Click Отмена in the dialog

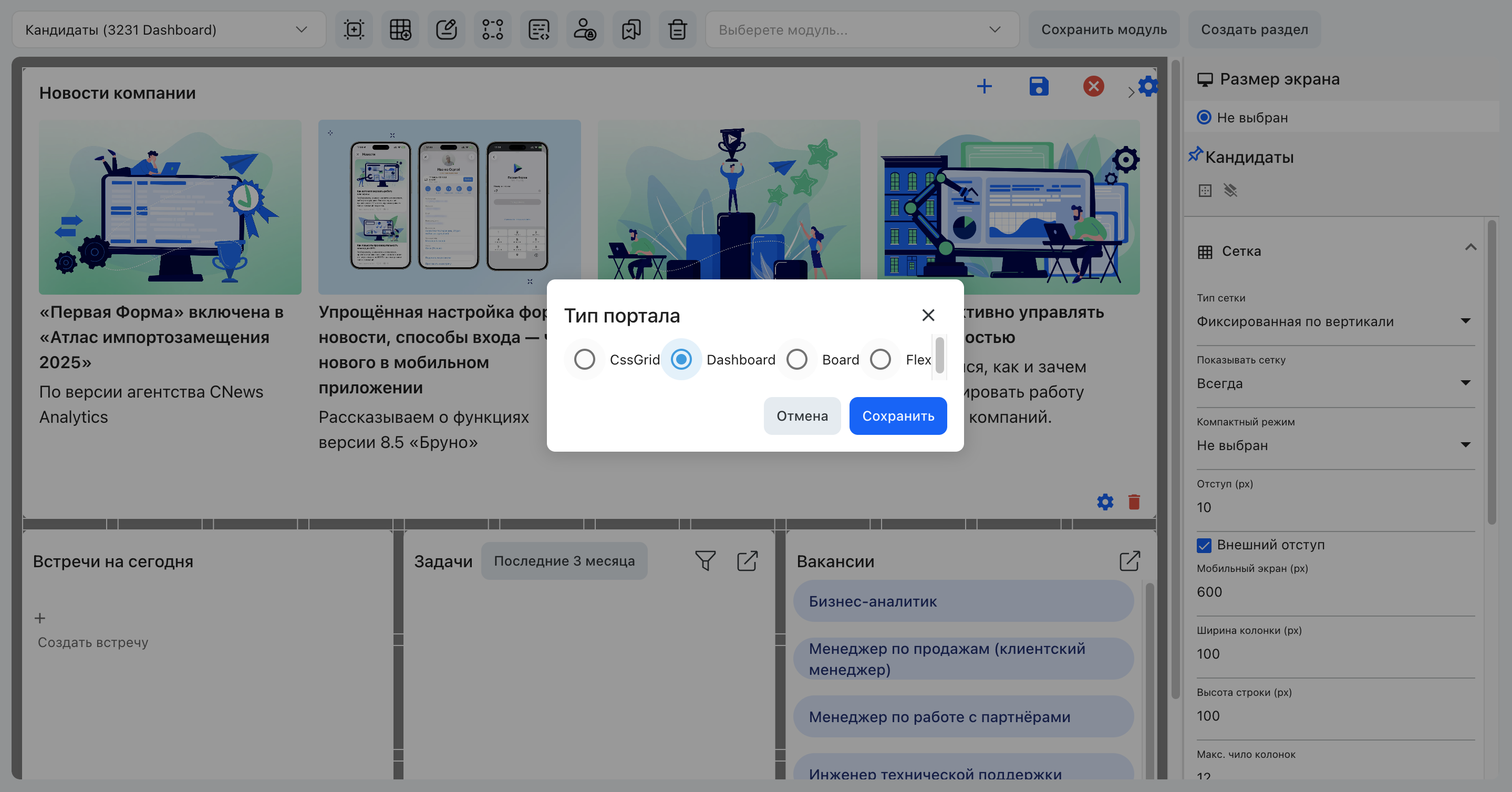[802, 416]
